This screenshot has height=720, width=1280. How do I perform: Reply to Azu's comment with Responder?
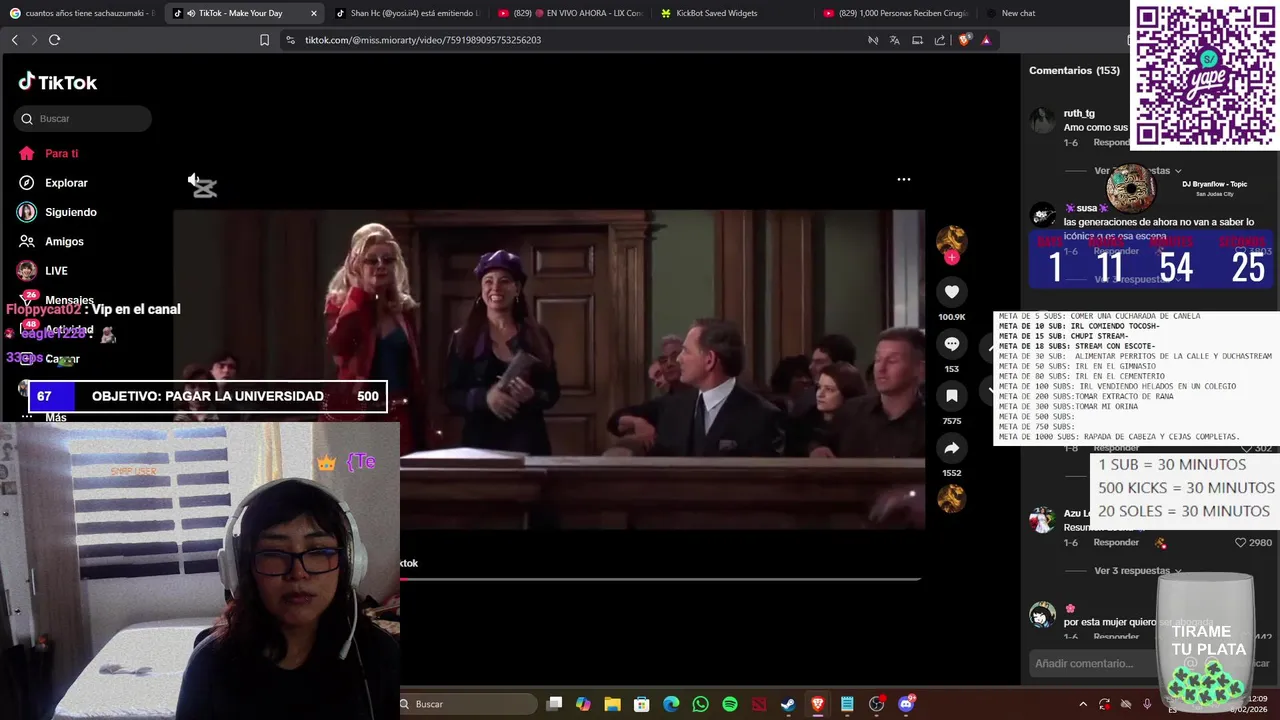1116,543
